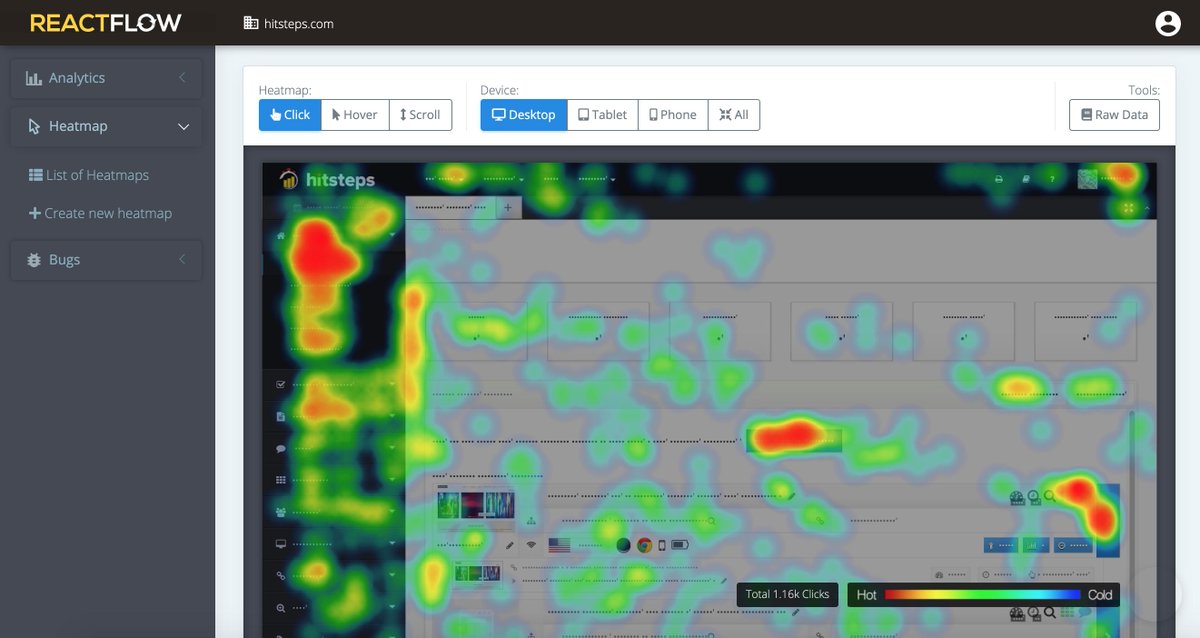Click the screenshot thumbnails in preview row
Image resolution: width=1200 pixels, height=638 pixels.
(x=476, y=505)
